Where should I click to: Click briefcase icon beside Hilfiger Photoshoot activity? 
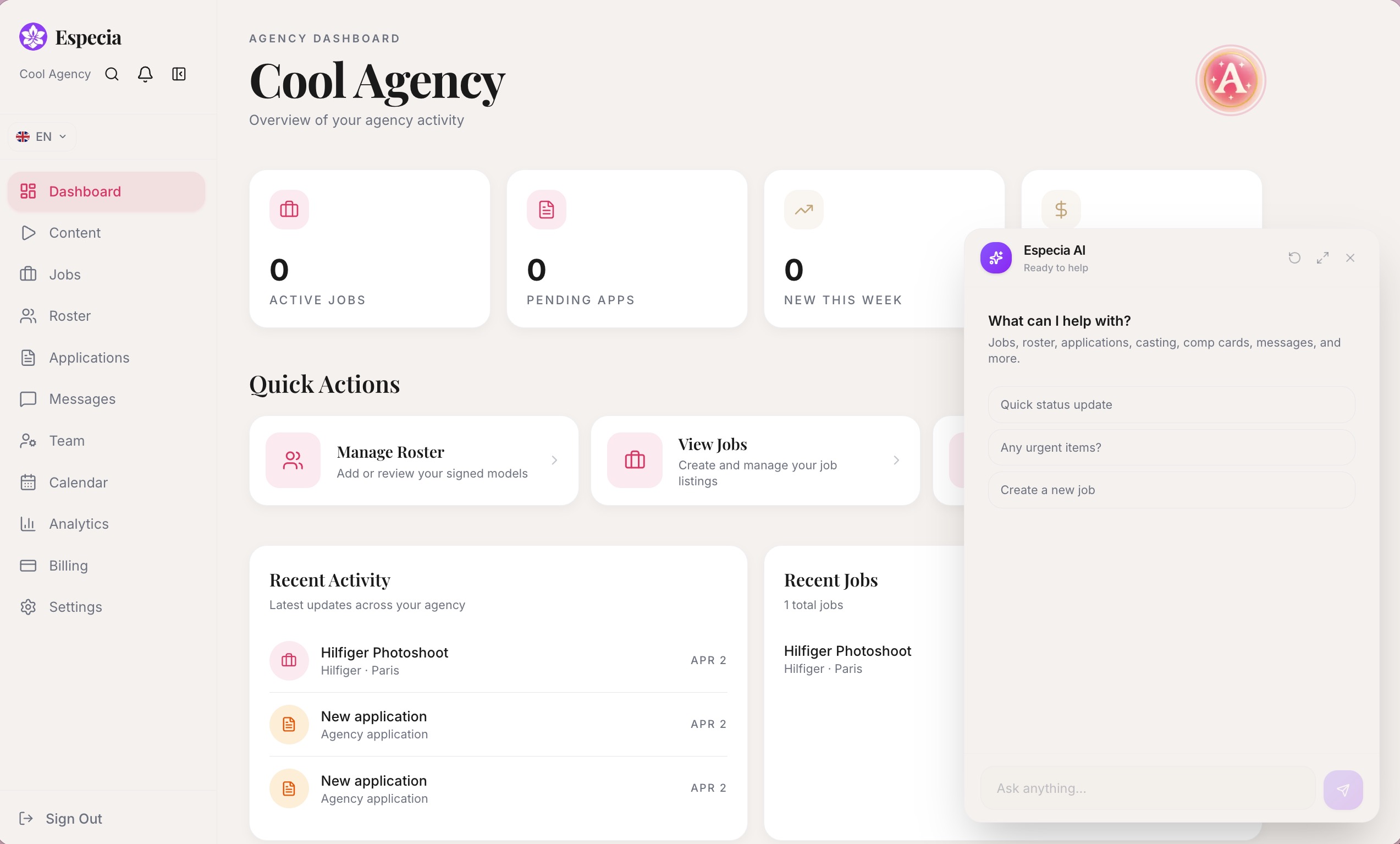point(289,660)
